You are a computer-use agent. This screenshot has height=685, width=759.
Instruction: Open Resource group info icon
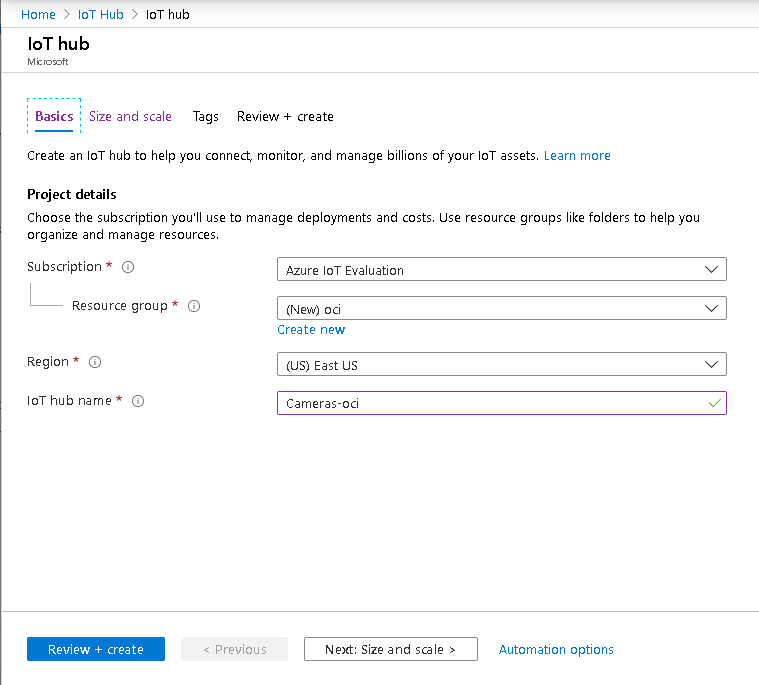point(194,306)
